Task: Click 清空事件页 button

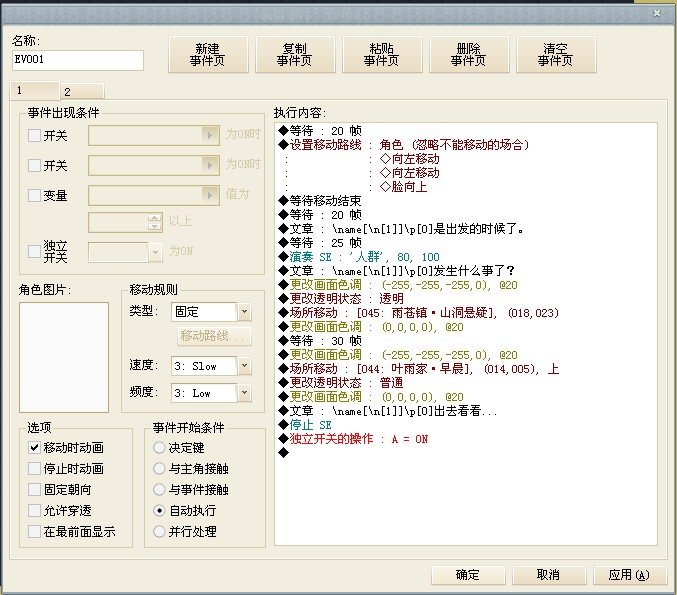Action: [556, 54]
